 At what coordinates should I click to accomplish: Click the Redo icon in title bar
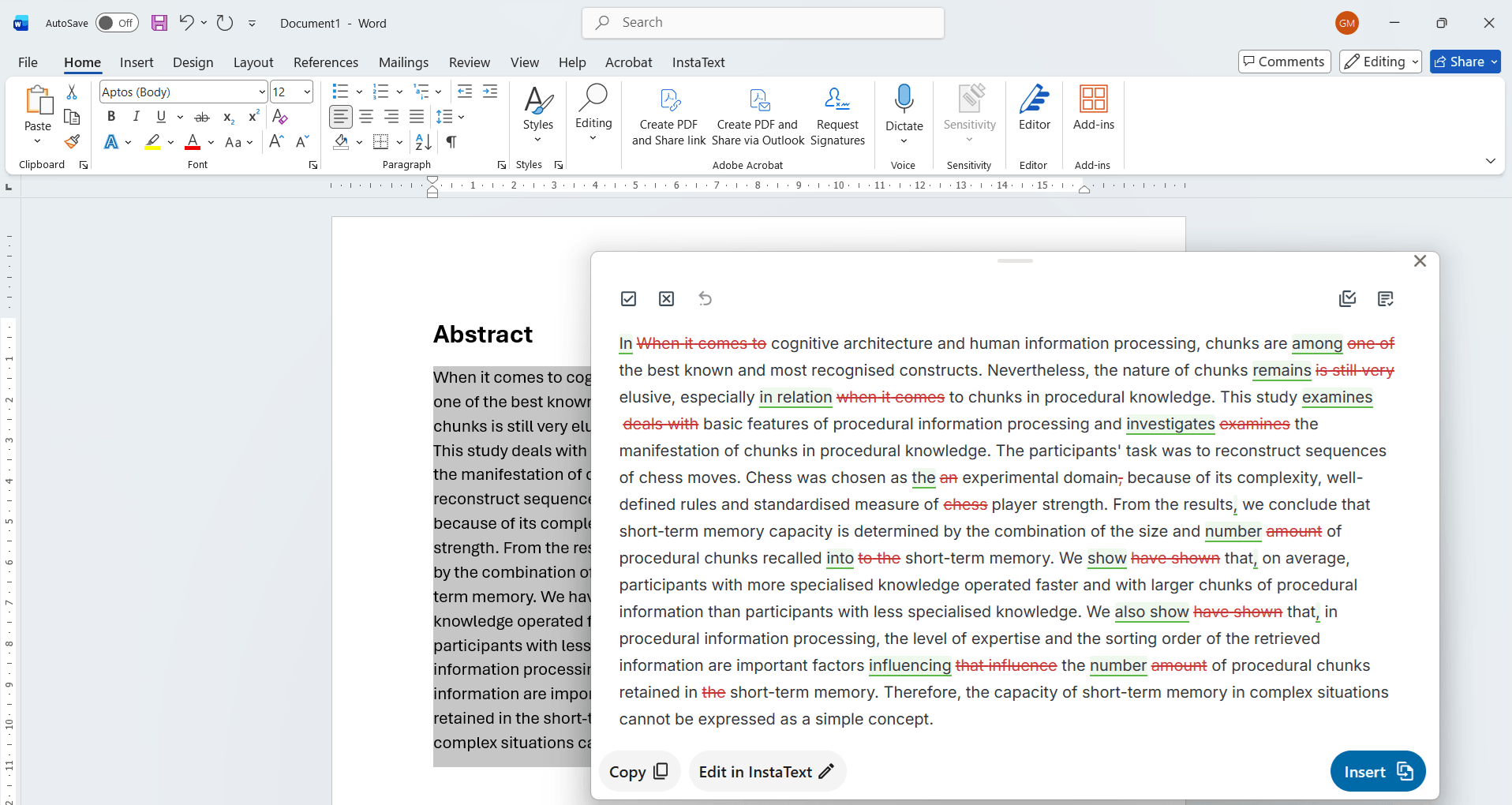[225, 23]
